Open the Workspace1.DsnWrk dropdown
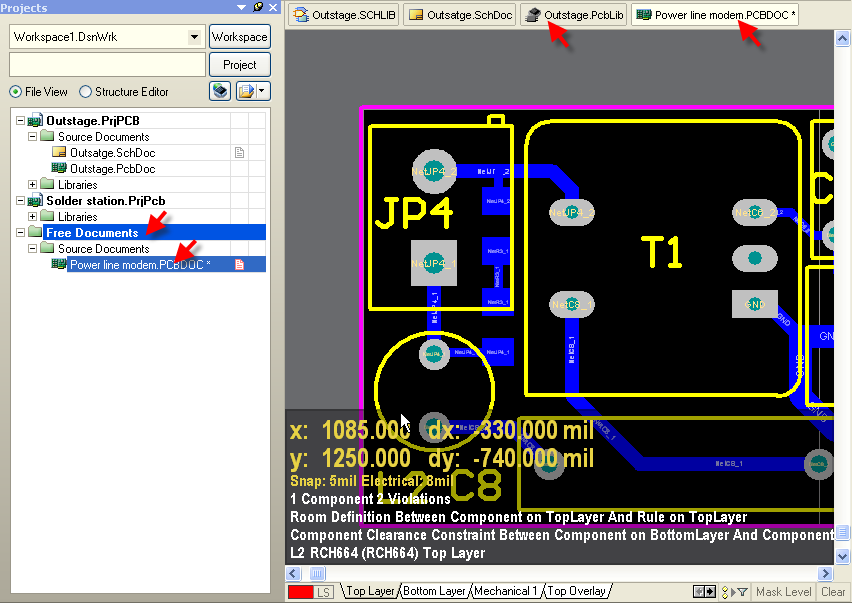This screenshot has width=852, height=603. [x=194, y=37]
